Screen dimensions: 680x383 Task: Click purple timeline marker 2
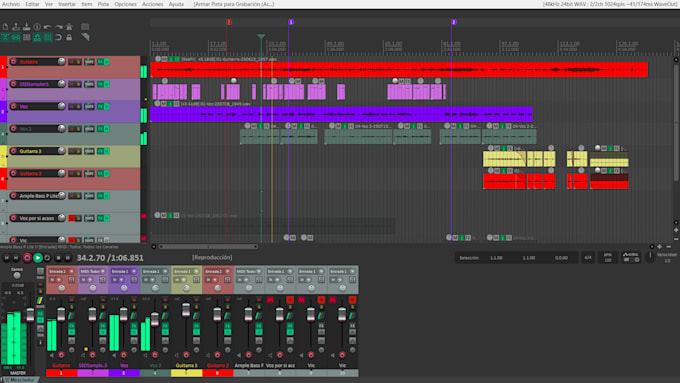[454, 22]
